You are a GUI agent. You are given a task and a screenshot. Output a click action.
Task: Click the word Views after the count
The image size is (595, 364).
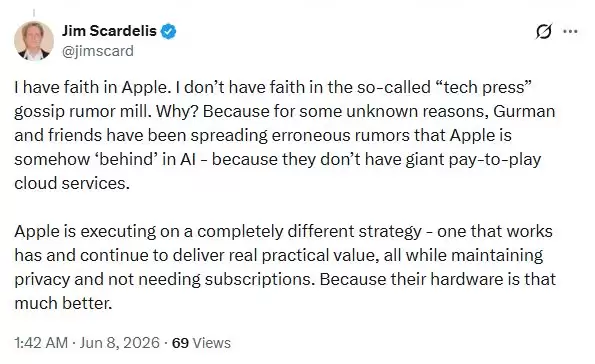[211, 343]
